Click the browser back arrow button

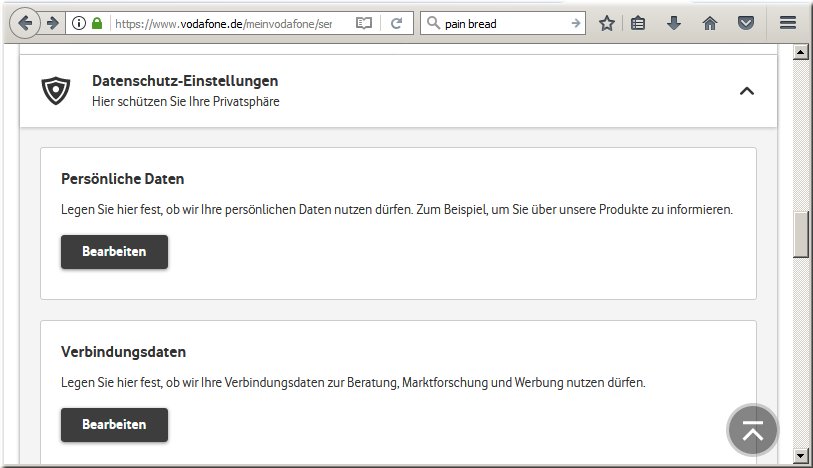[x=25, y=23]
